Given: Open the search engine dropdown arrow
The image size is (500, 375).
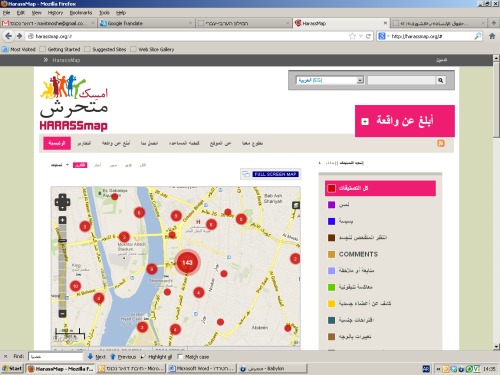Looking at the screenshot, I should (x=388, y=36).
